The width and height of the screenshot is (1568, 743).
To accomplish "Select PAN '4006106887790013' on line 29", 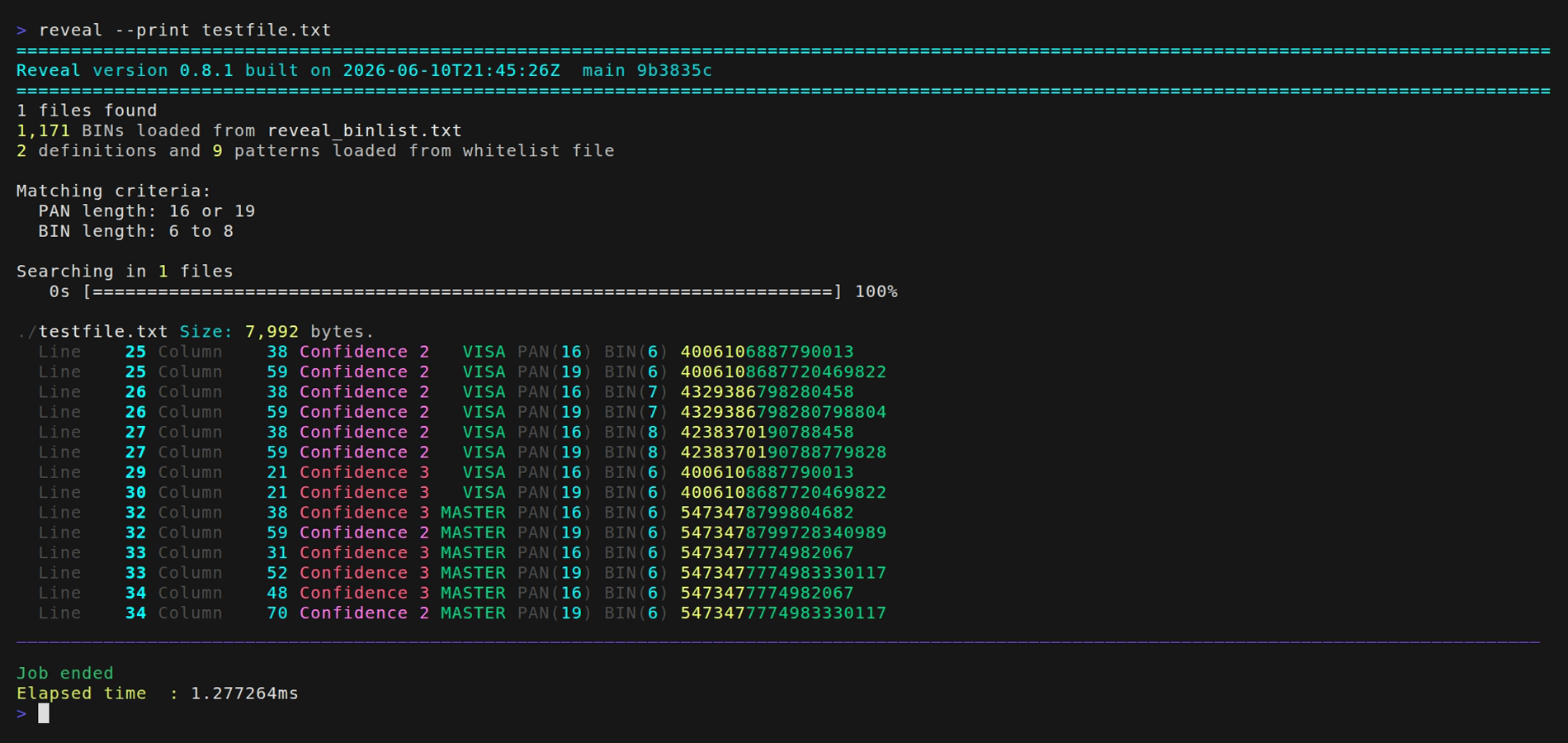I will click(767, 472).
